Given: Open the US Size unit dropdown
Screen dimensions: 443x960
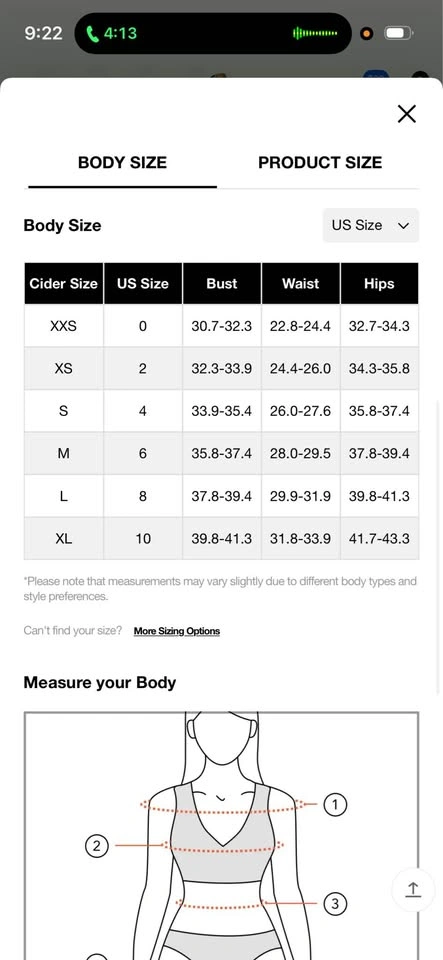Looking at the screenshot, I should [x=371, y=225].
